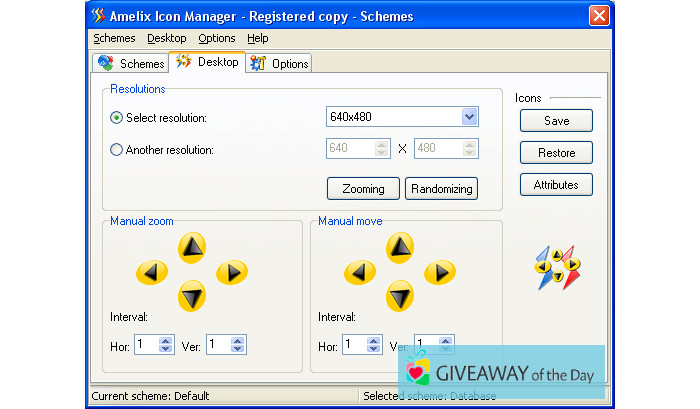
Task: Click the Manual zoom Hor value field
Action: [x=146, y=345]
